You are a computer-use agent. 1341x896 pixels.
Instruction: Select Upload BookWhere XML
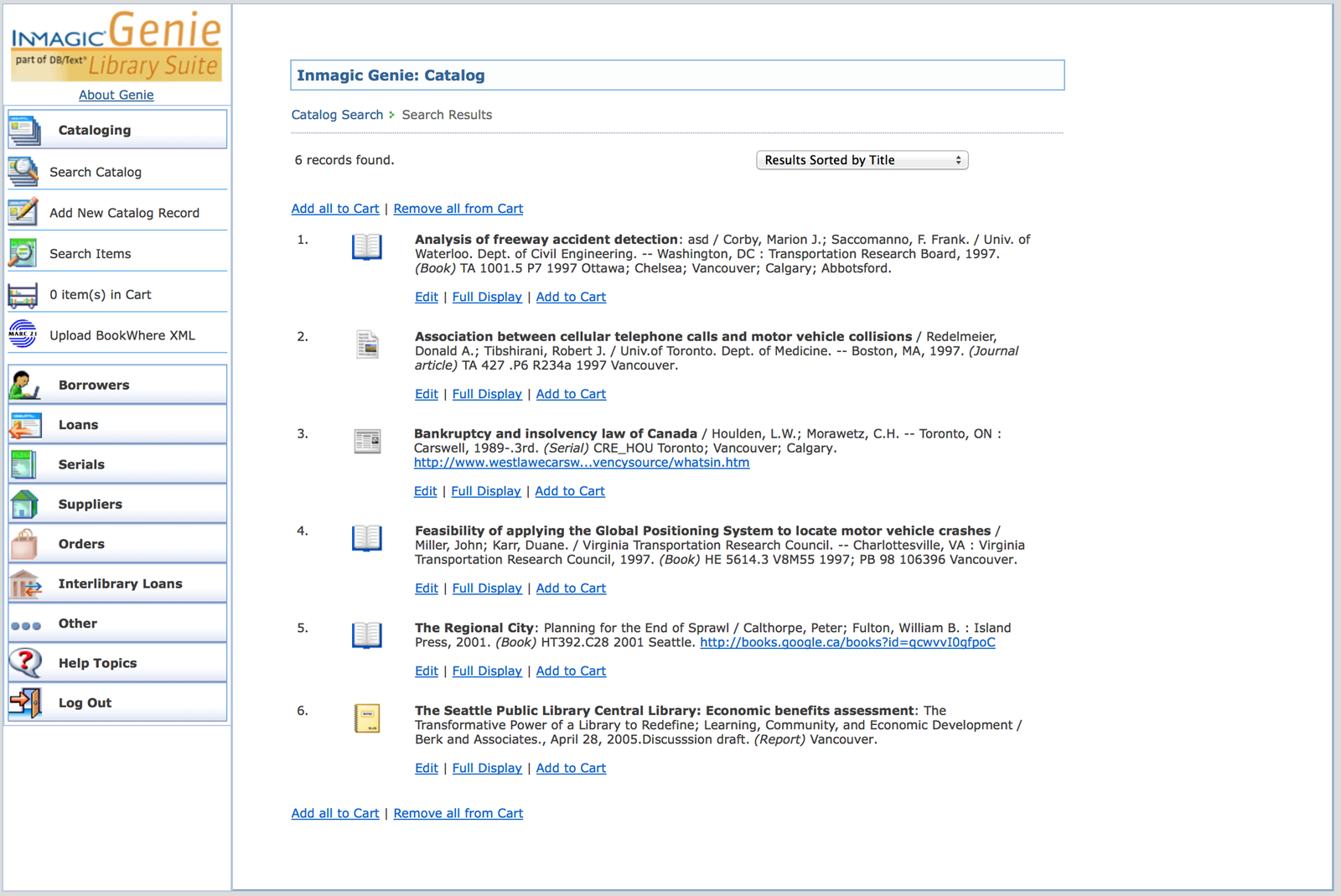pyautogui.click(x=122, y=335)
